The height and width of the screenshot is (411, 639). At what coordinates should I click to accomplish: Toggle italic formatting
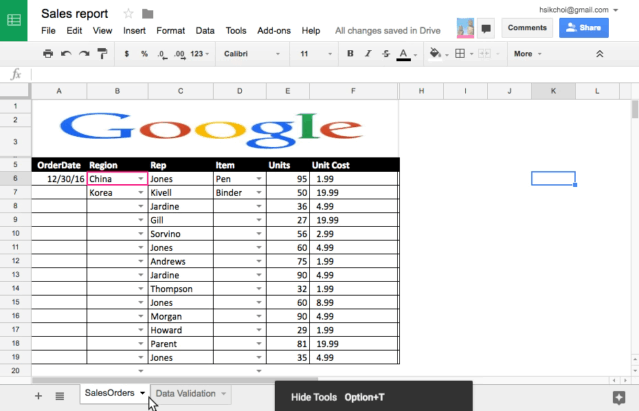click(x=368, y=53)
